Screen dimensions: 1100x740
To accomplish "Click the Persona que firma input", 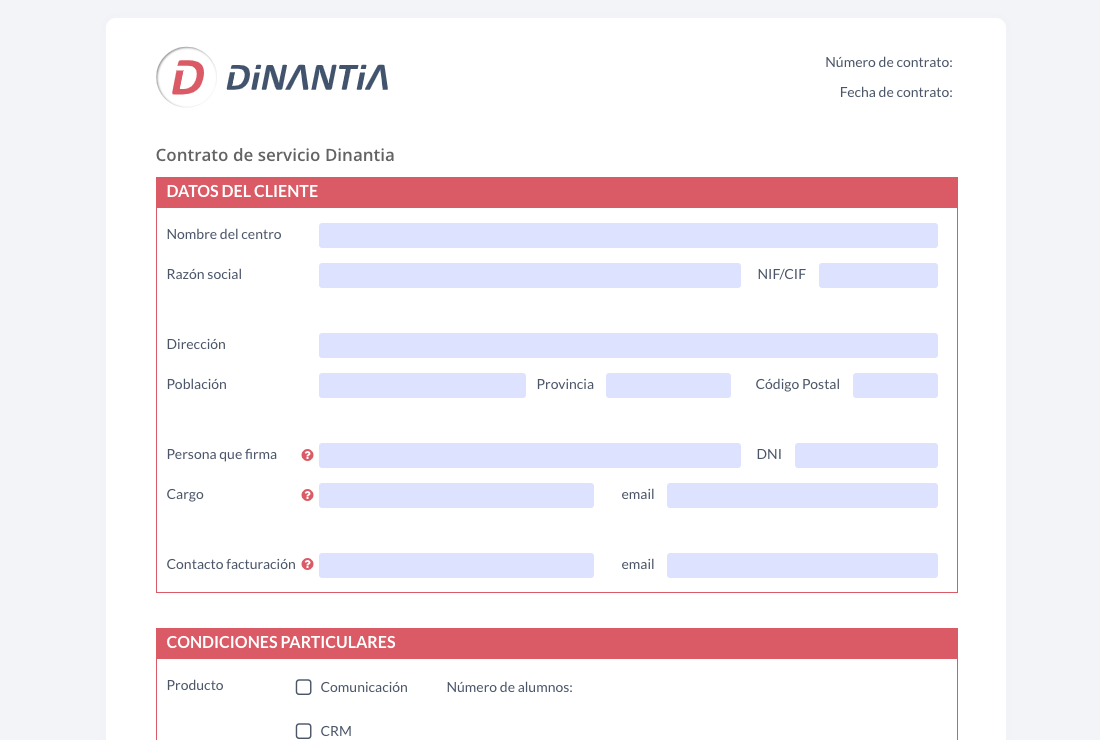I will (x=529, y=455).
